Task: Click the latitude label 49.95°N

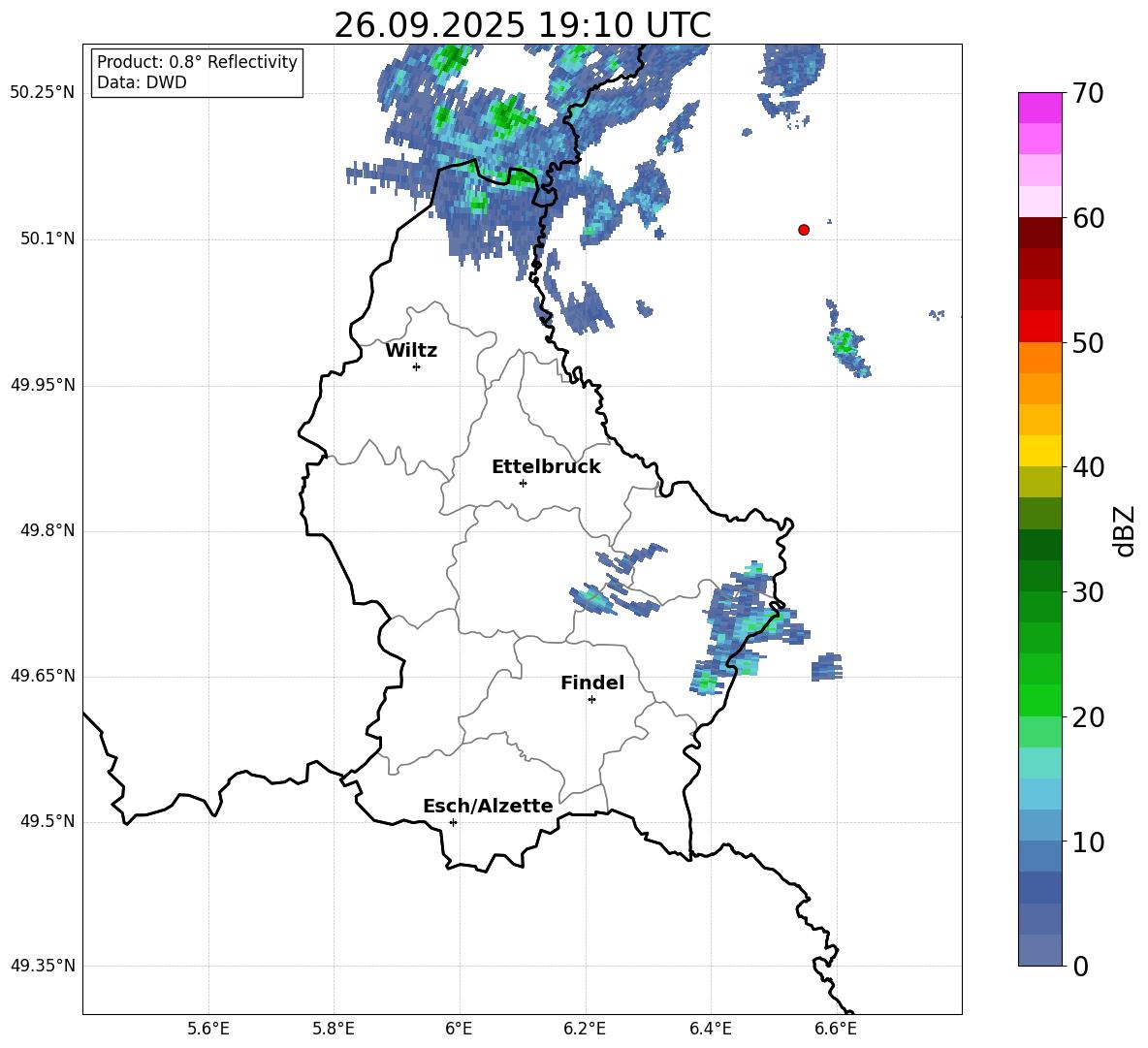Action: [x=43, y=385]
